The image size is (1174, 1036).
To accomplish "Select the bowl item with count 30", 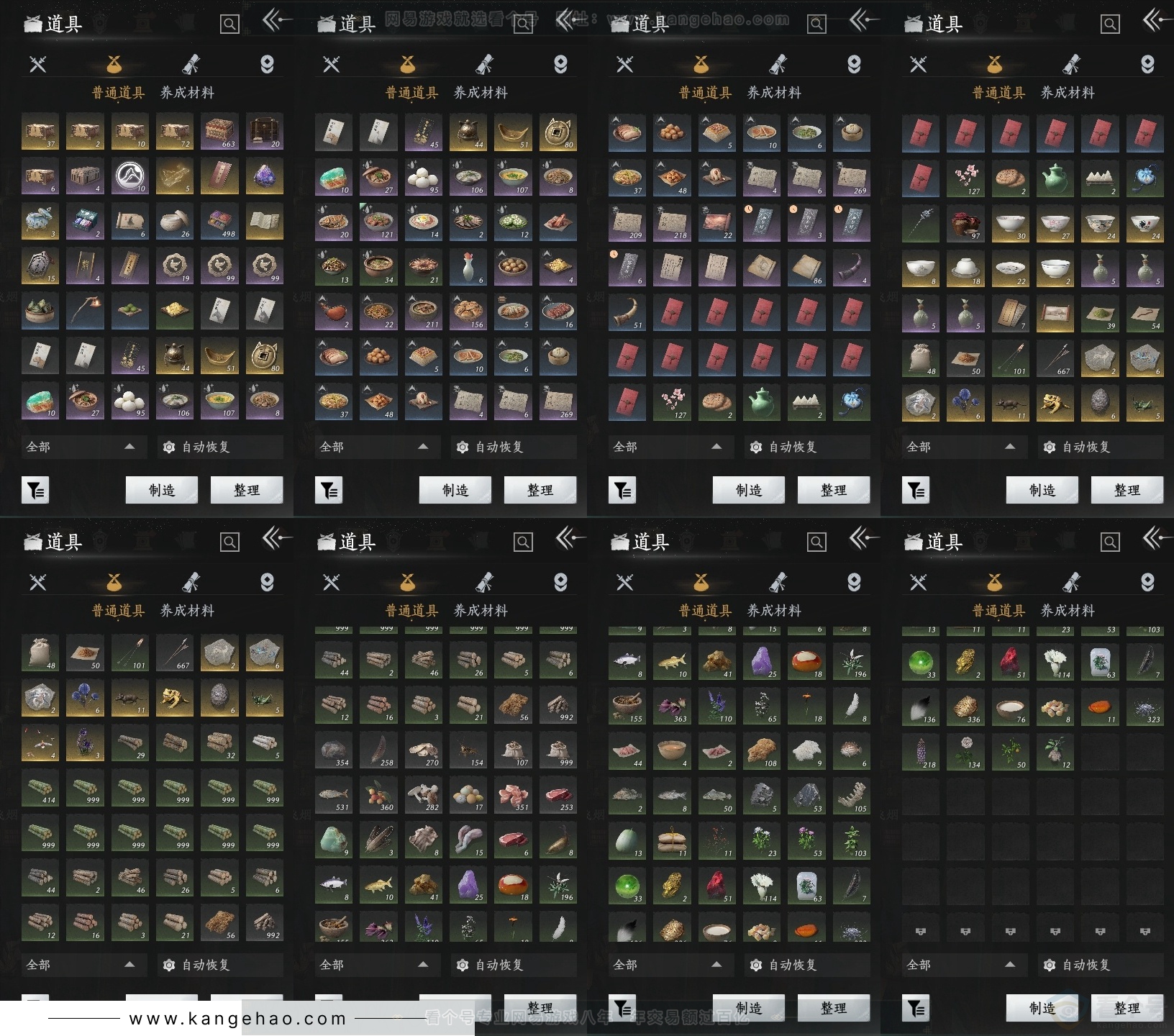I will (1011, 222).
